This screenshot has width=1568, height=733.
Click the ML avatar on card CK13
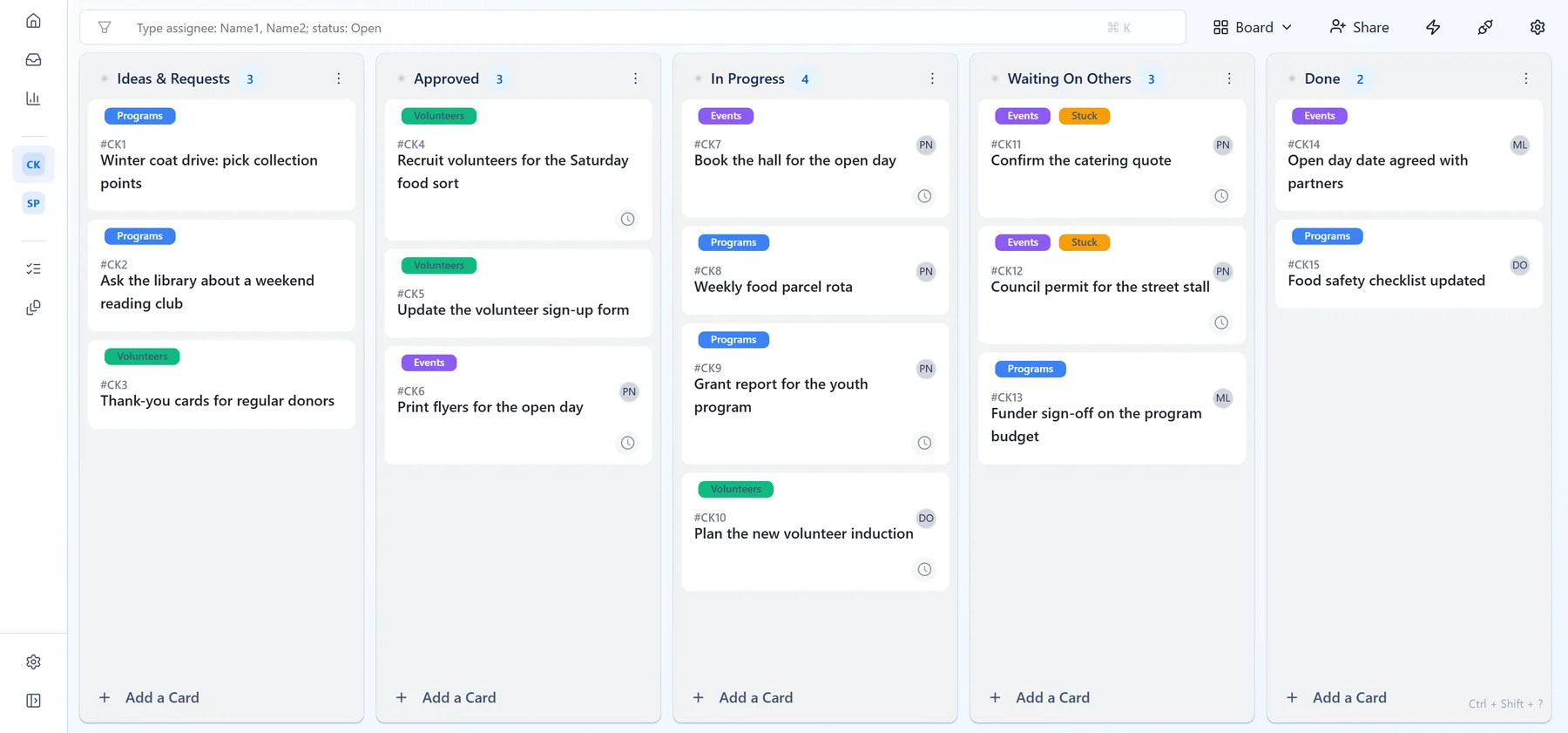1223,398
